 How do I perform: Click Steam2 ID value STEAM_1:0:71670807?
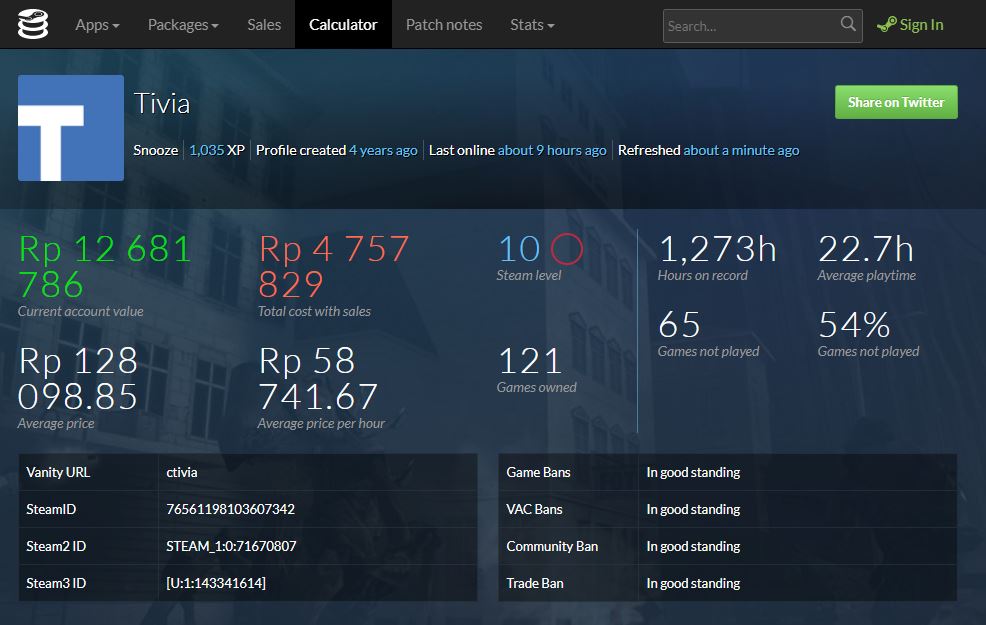(x=231, y=546)
